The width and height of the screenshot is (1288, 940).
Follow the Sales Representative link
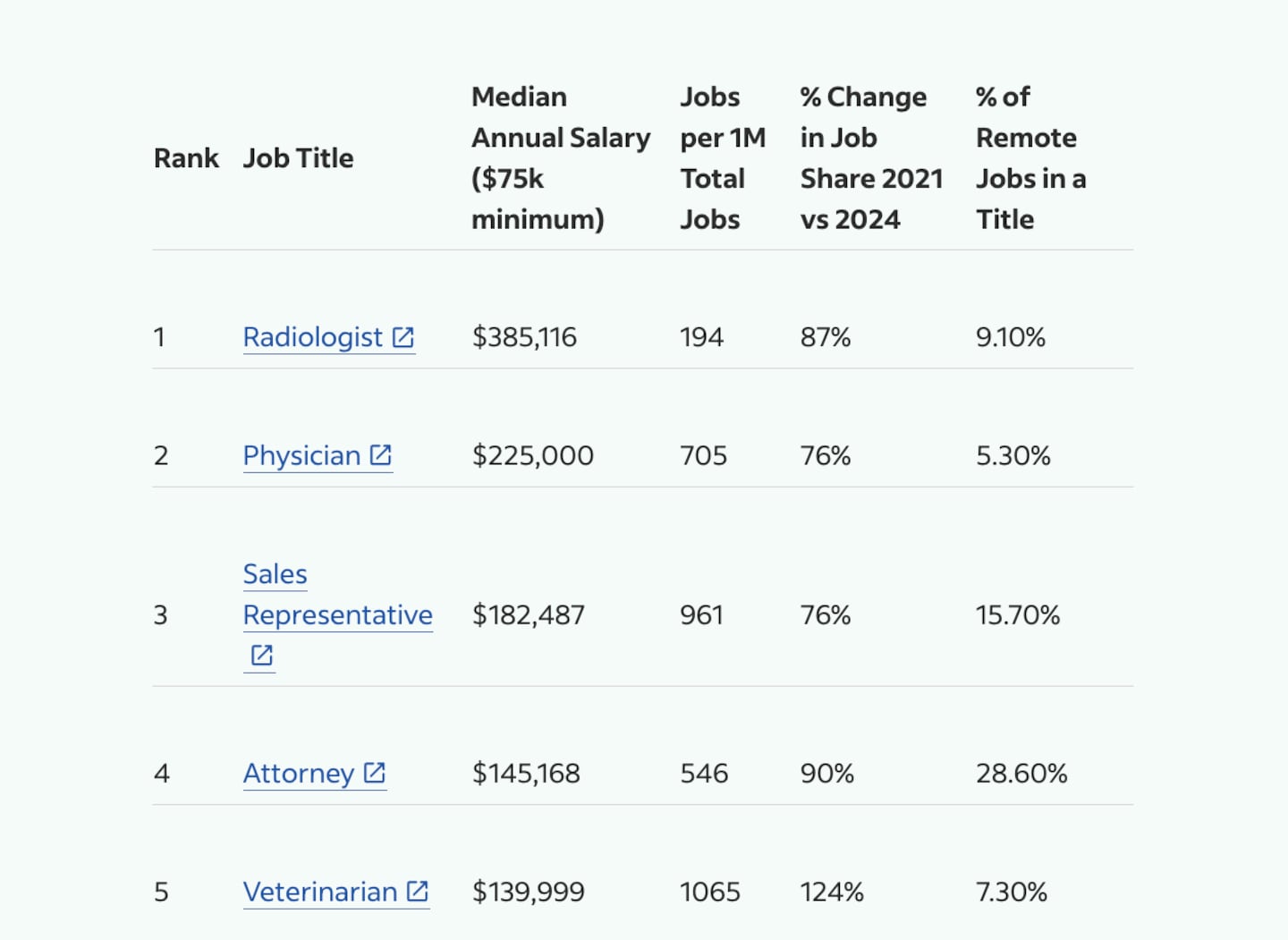coord(337,614)
